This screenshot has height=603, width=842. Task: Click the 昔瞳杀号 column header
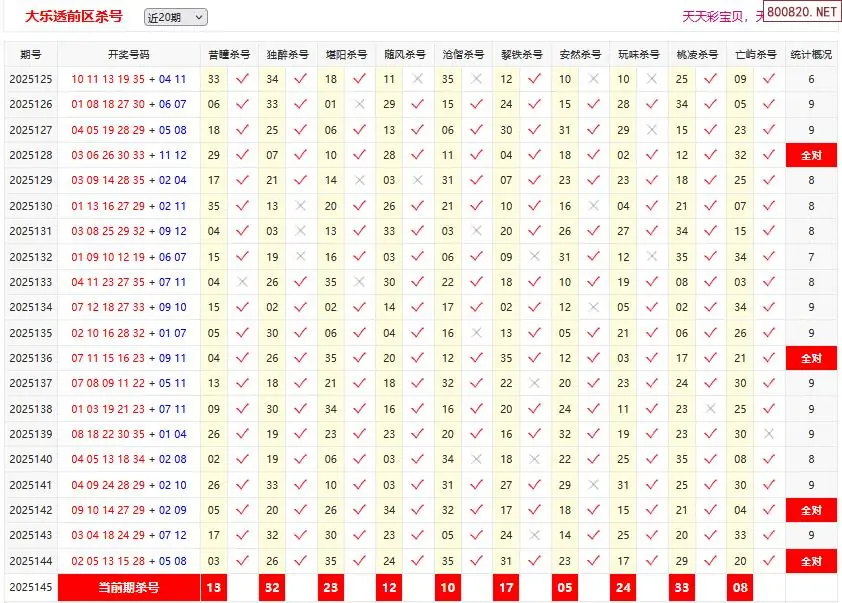coord(229,54)
